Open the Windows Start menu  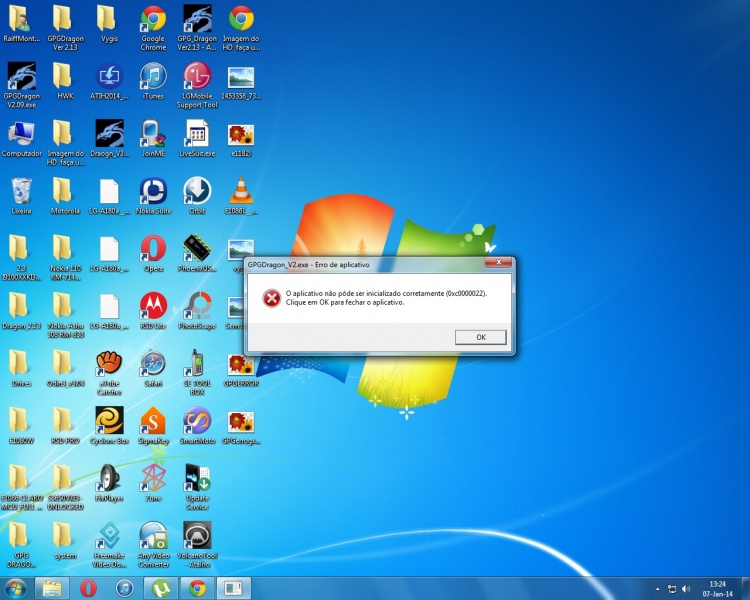click(18, 588)
